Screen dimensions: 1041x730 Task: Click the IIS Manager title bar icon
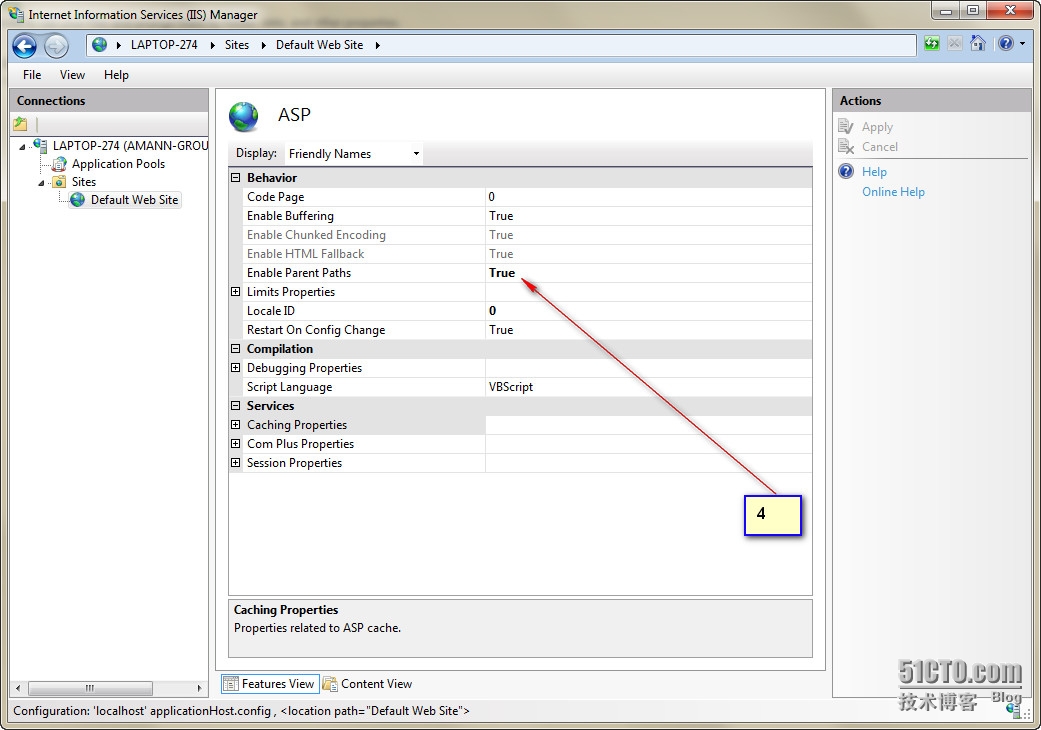(x=16, y=14)
